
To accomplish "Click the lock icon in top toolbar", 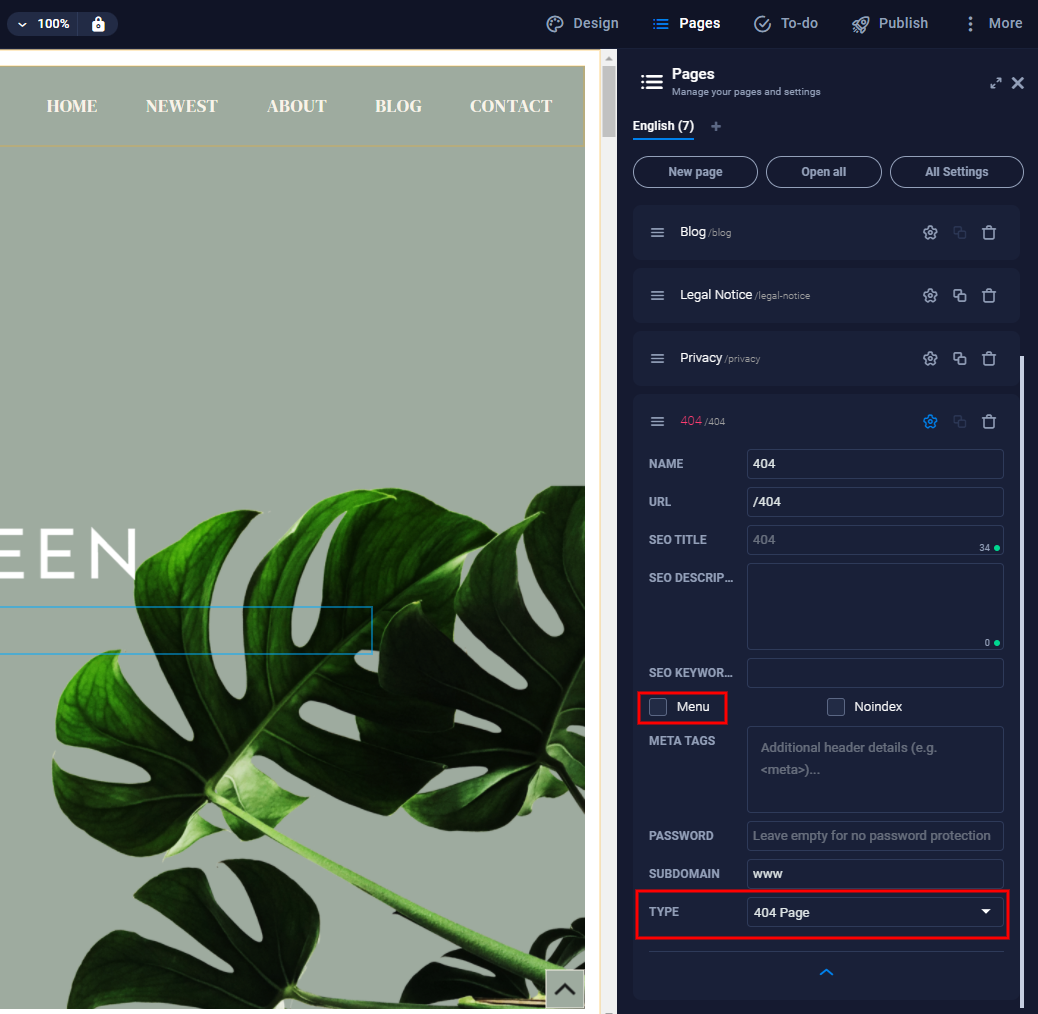I will pos(98,24).
